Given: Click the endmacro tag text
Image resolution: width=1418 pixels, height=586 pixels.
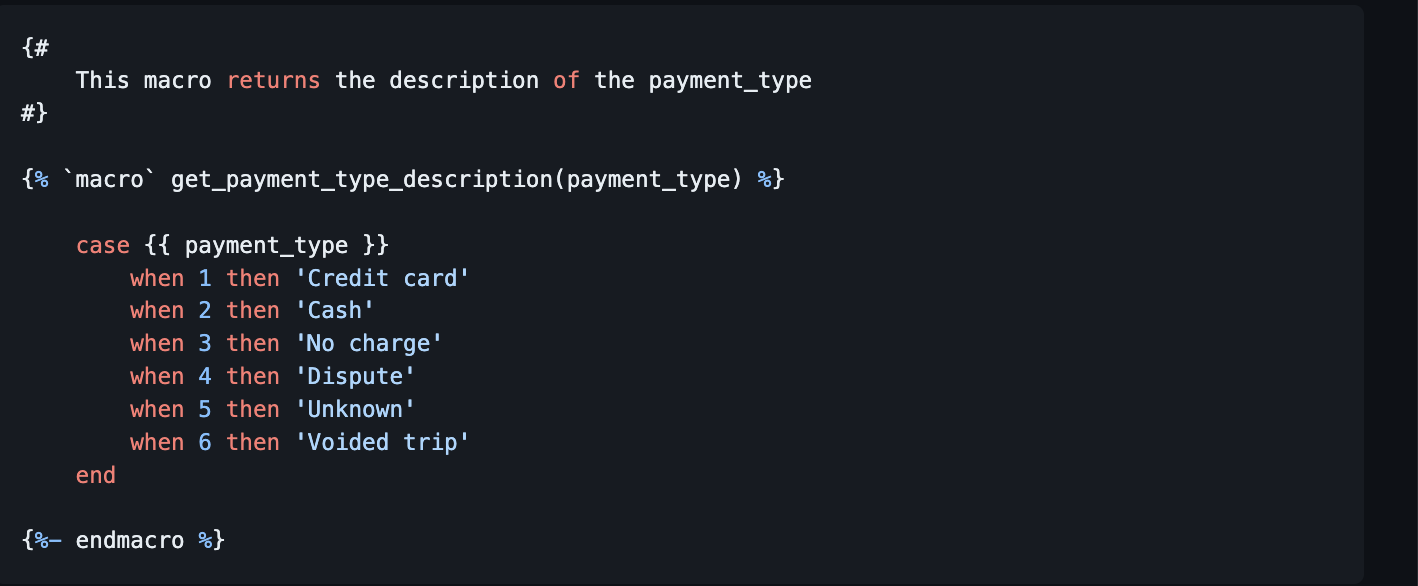Looking at the screenshot, I should pyautogui.click(x=130, y=541).
